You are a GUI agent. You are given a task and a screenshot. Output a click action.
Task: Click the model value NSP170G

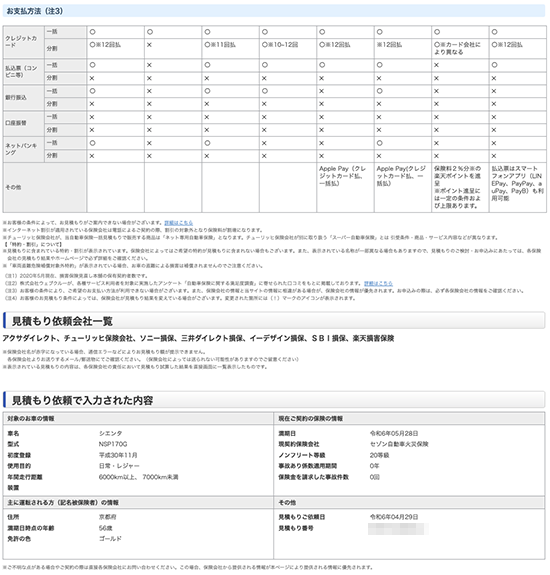pos(113,444)
